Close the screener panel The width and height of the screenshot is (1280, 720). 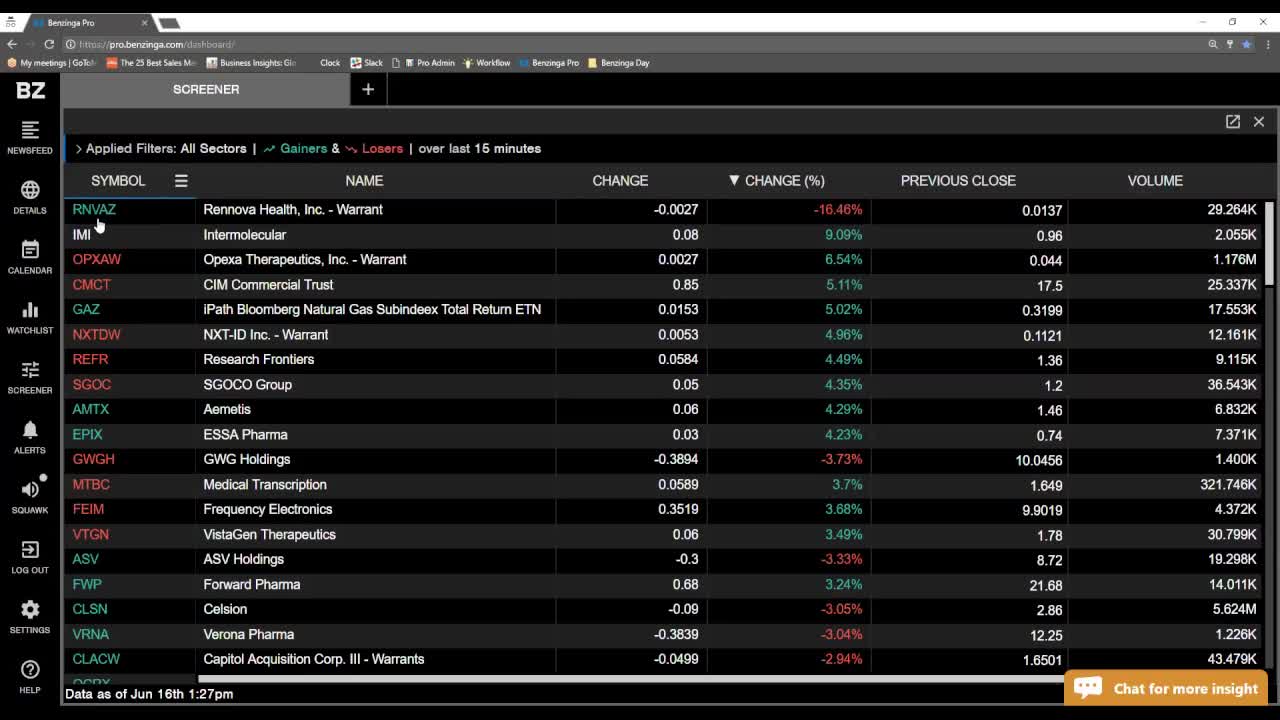(1259, 121)
